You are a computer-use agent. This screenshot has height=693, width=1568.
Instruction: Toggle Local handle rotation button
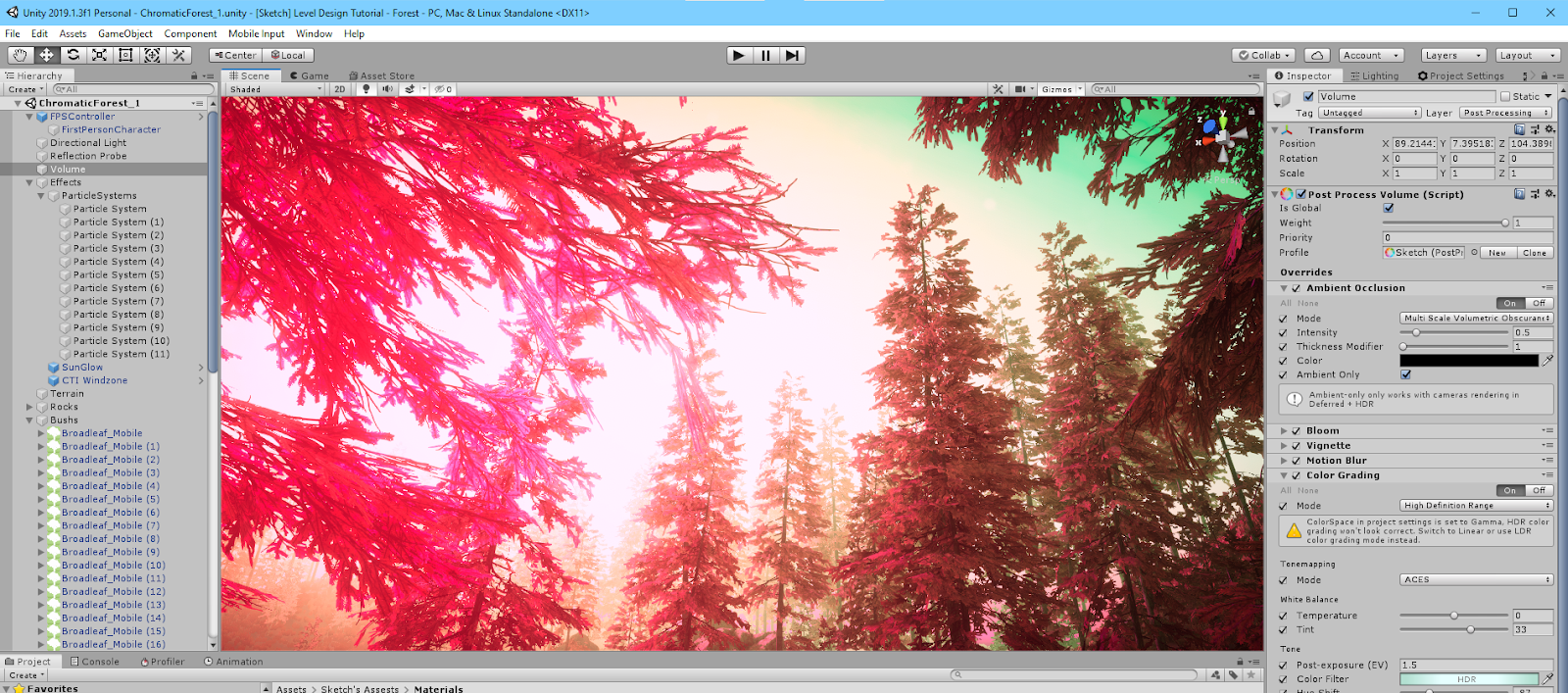[288, 55]
